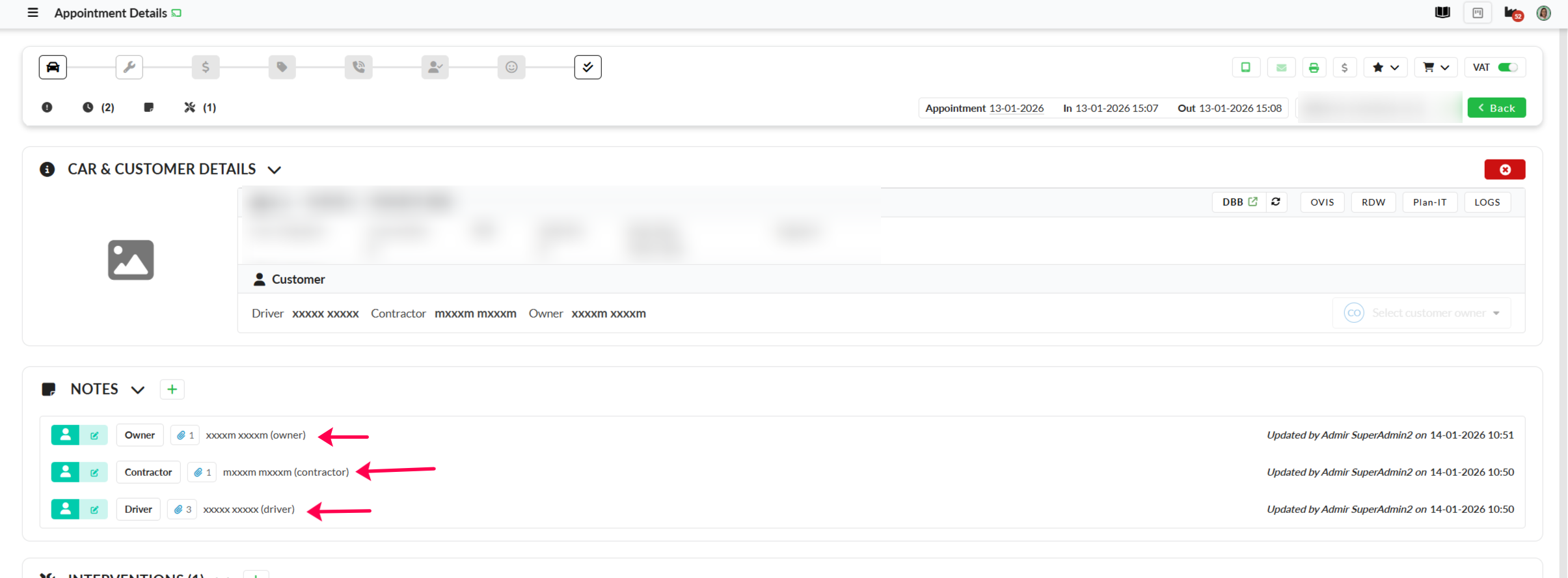
Task: Collapse the Car & Customer Details section
Action: tap(275, 170)
